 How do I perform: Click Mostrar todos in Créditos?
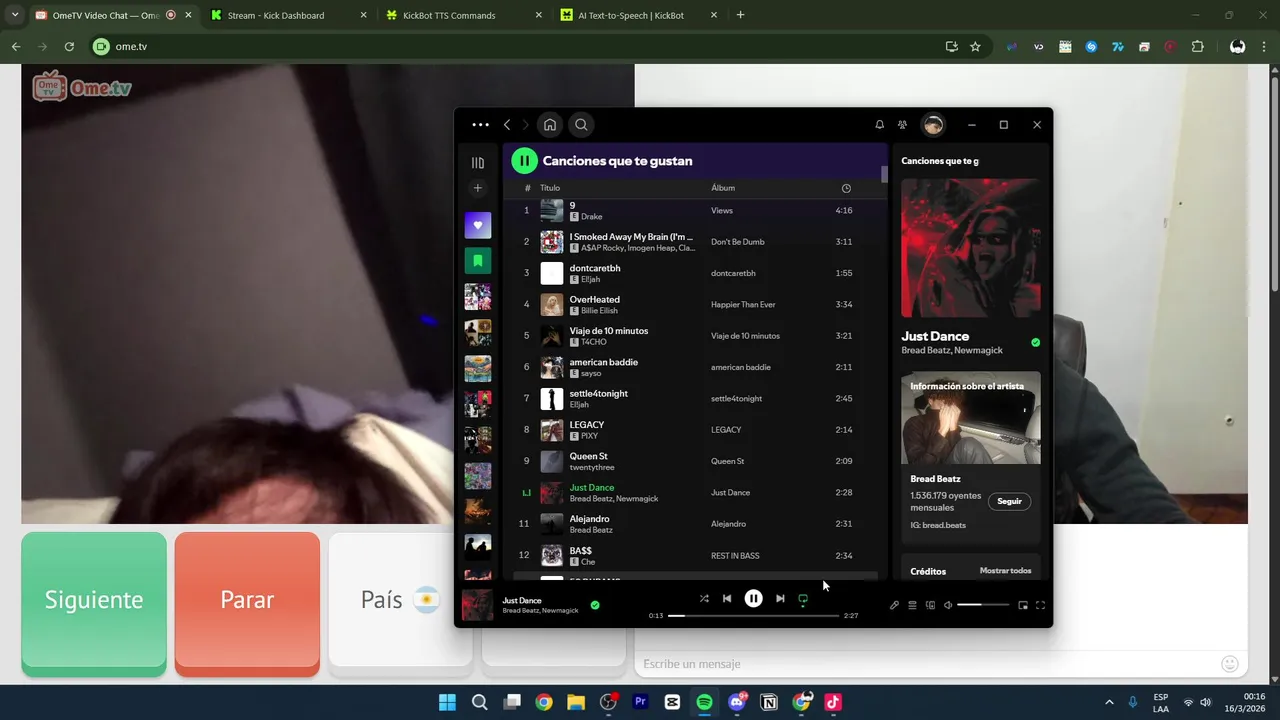point(1005,571)
